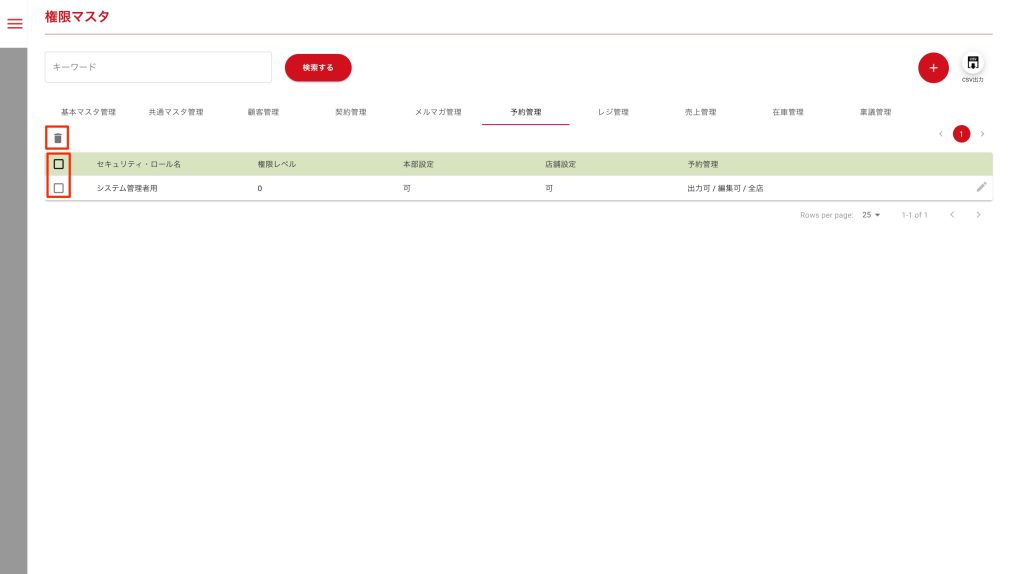The image size is (1024, 574).
Task: Select the 顧客管理 tab
Action: [263, 112]
